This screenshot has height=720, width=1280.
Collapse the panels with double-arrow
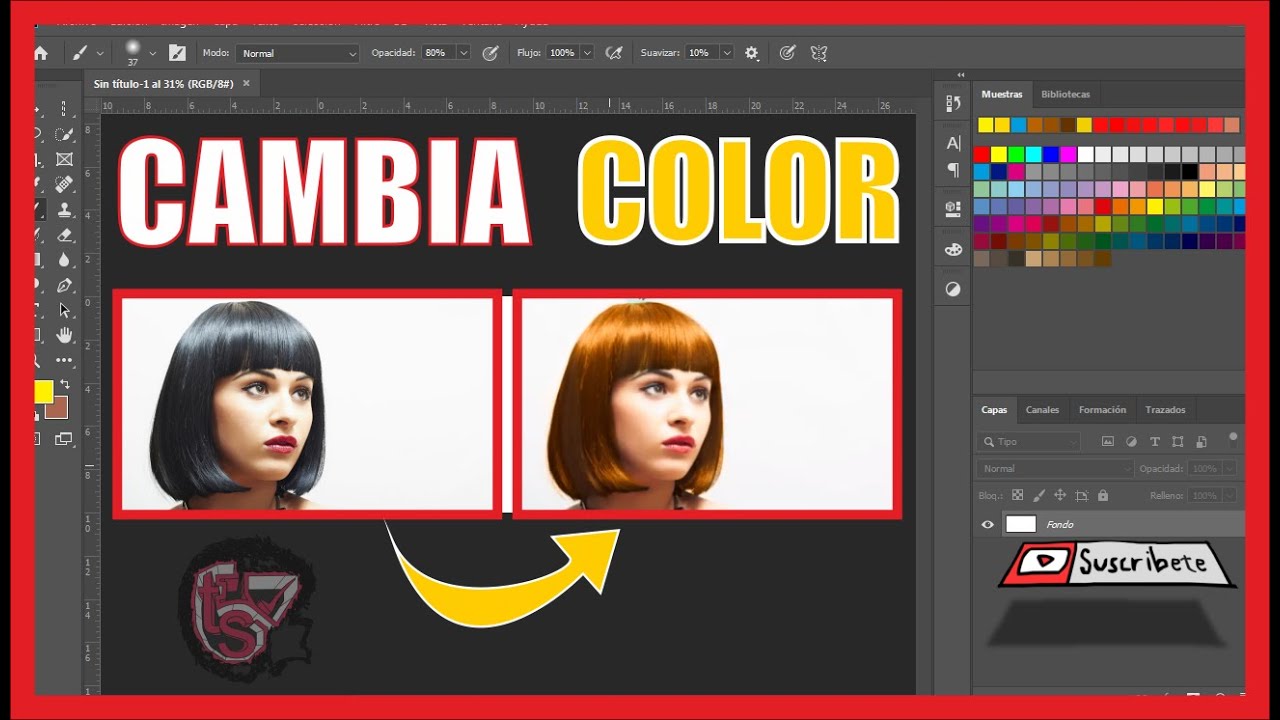point(961,75)
